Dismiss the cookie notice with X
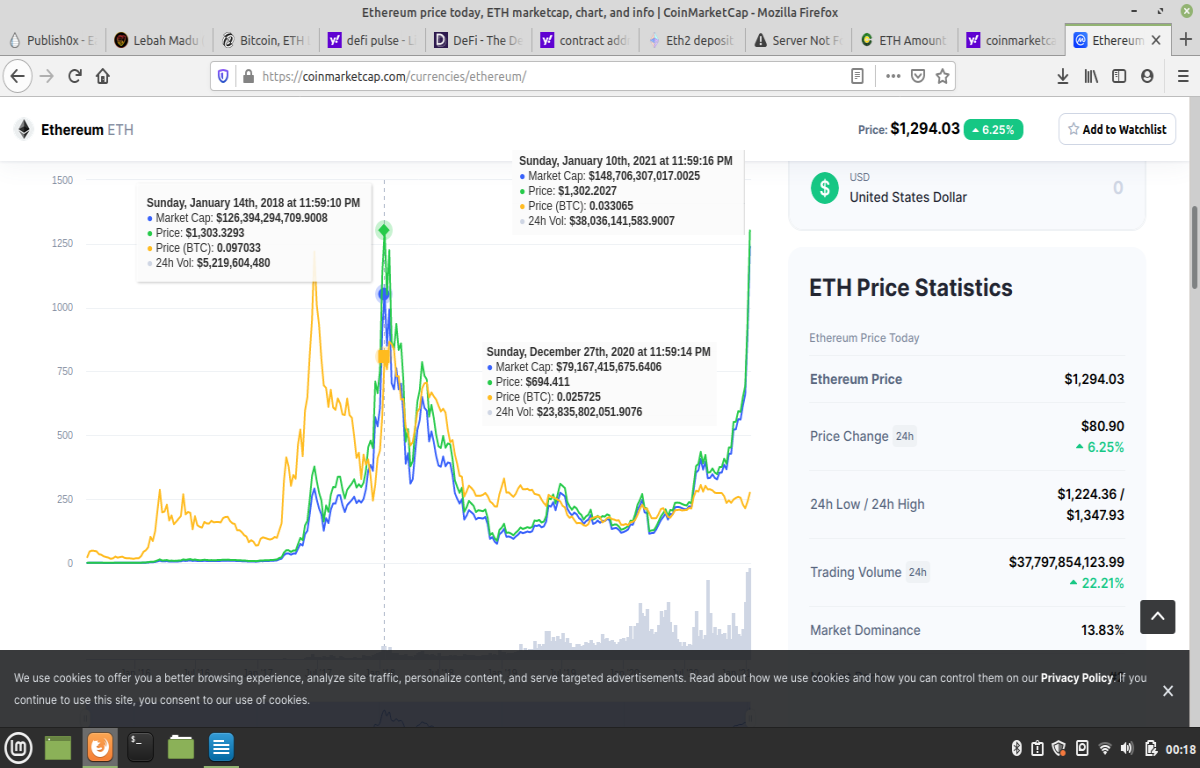Image resolution: width=1200 pixels, height=768 pixels. 1168,691
